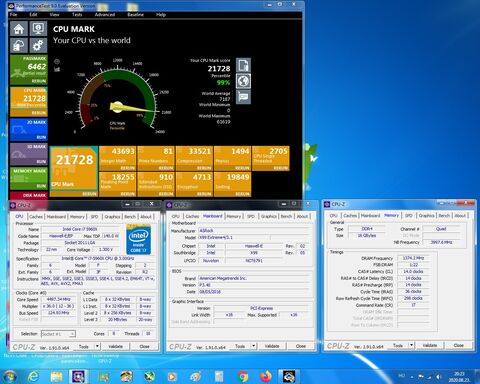Rerun the Sorting 19849 test
The image size is (480, 384).
point(242,194)
